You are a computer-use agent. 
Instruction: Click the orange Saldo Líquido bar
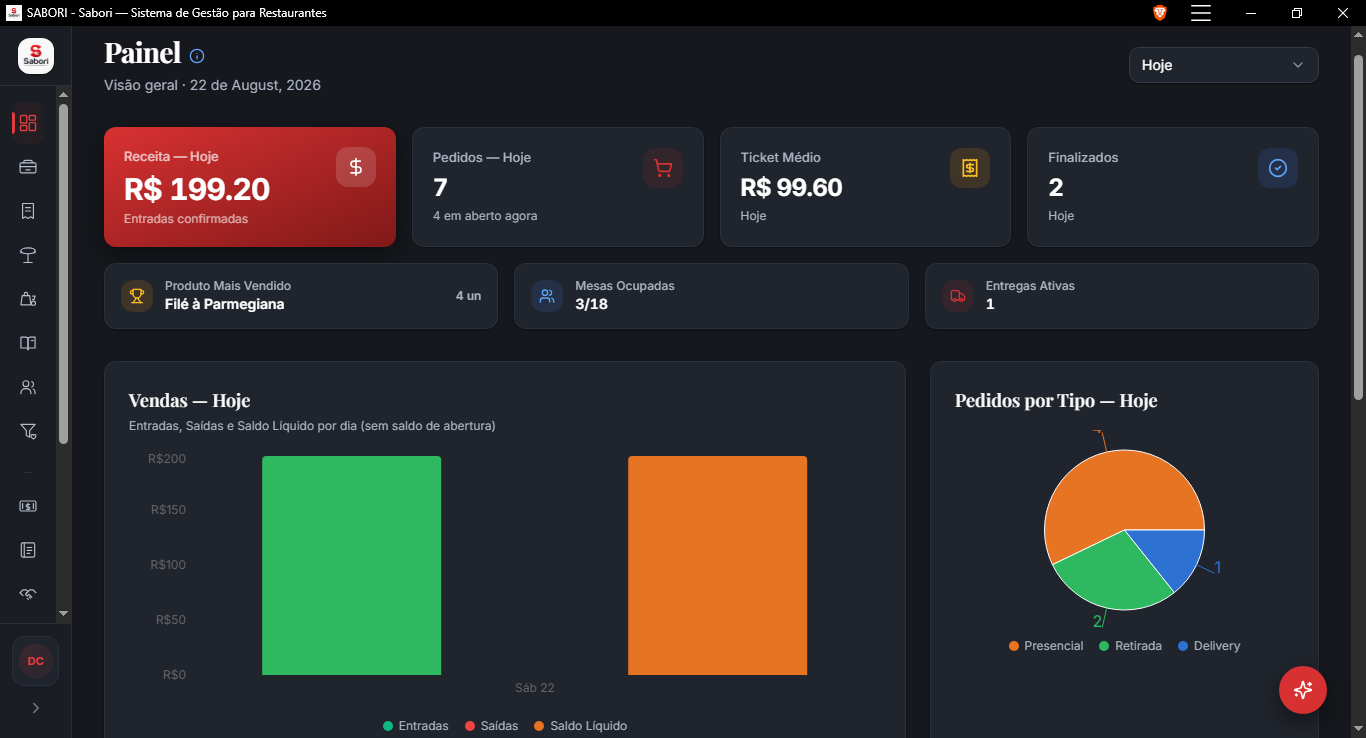[x=717, y=566]
